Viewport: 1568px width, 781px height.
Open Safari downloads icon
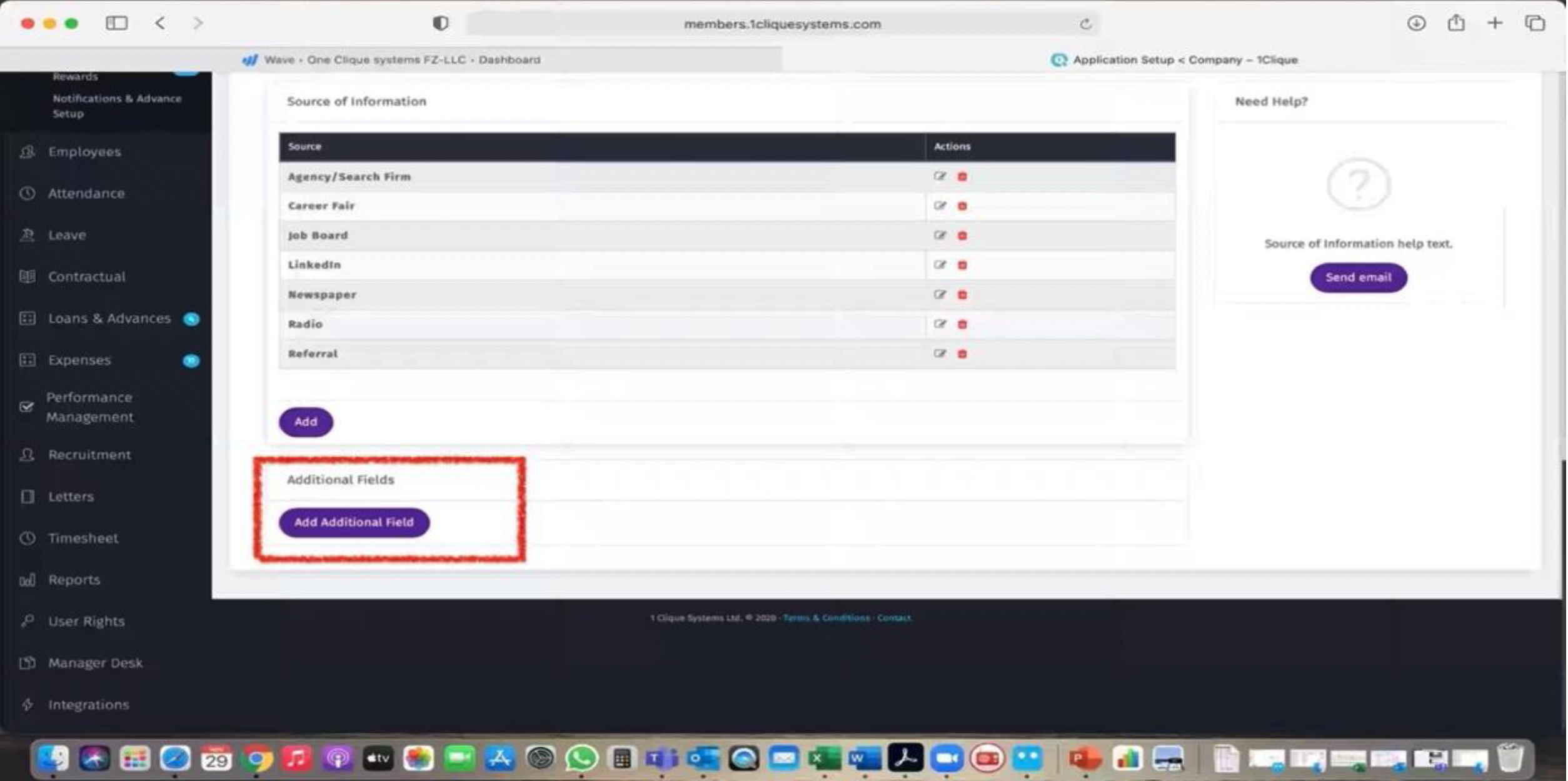(1417, 24)
